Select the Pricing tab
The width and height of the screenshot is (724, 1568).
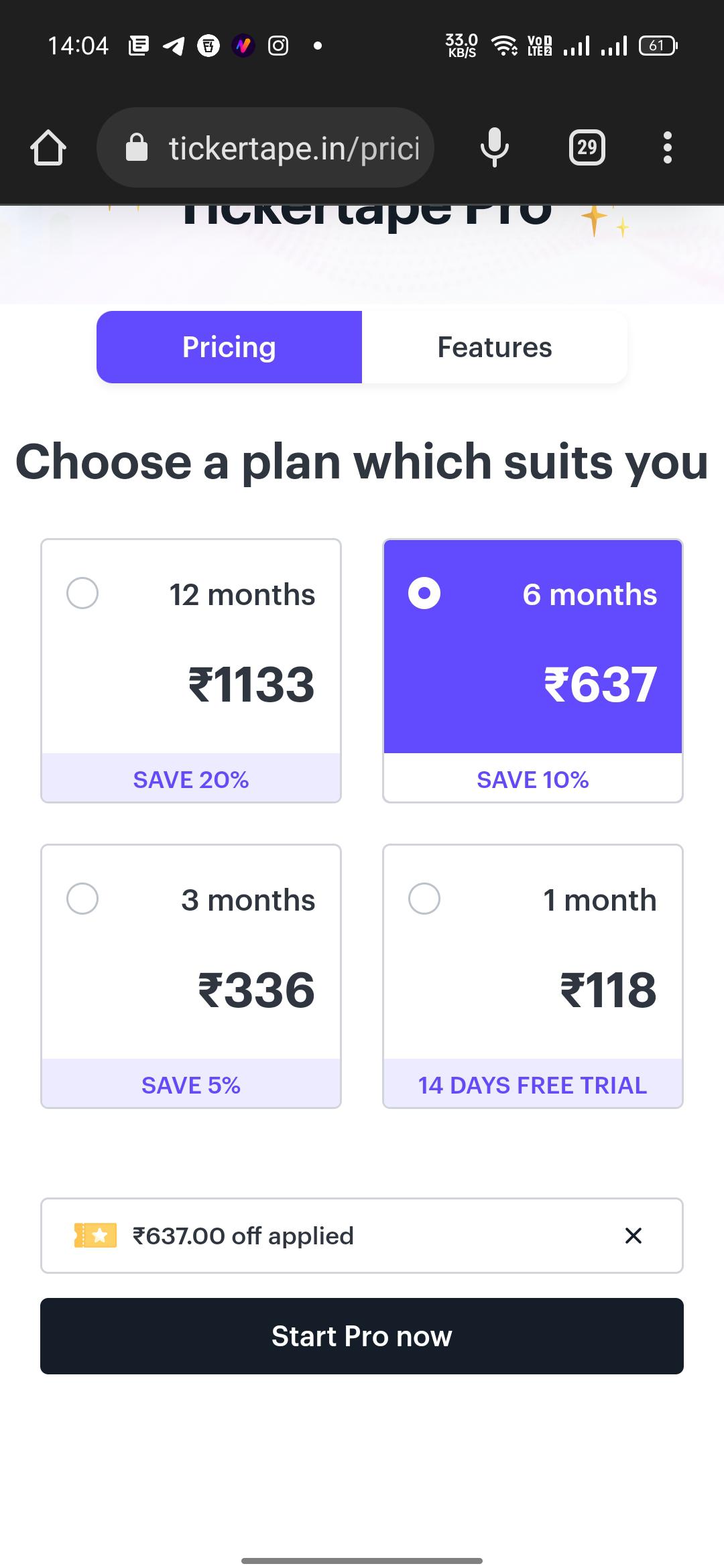pos(229,346)
